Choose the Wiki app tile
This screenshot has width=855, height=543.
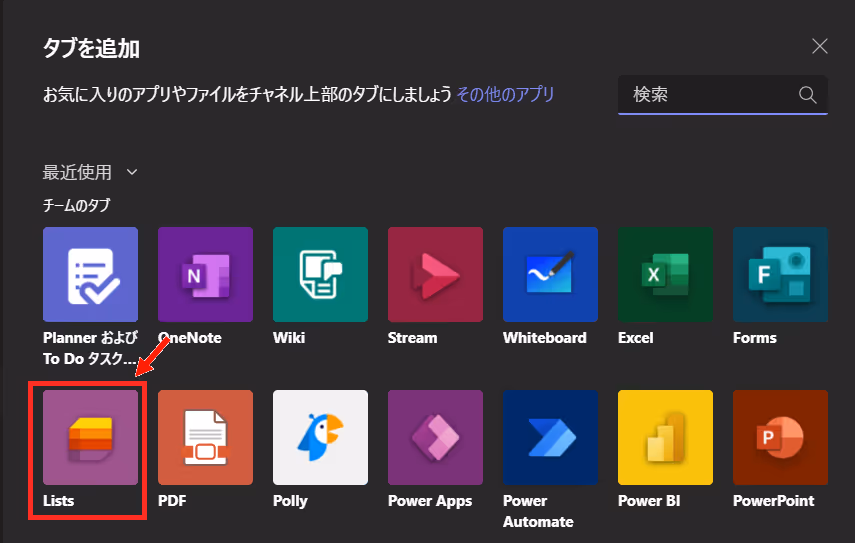click(321, 274)
